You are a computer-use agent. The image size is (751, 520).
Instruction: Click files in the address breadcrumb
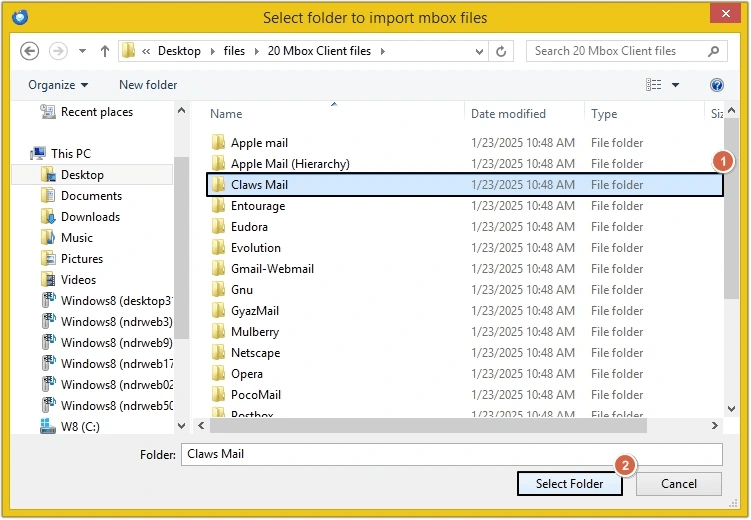click(234, 51)
